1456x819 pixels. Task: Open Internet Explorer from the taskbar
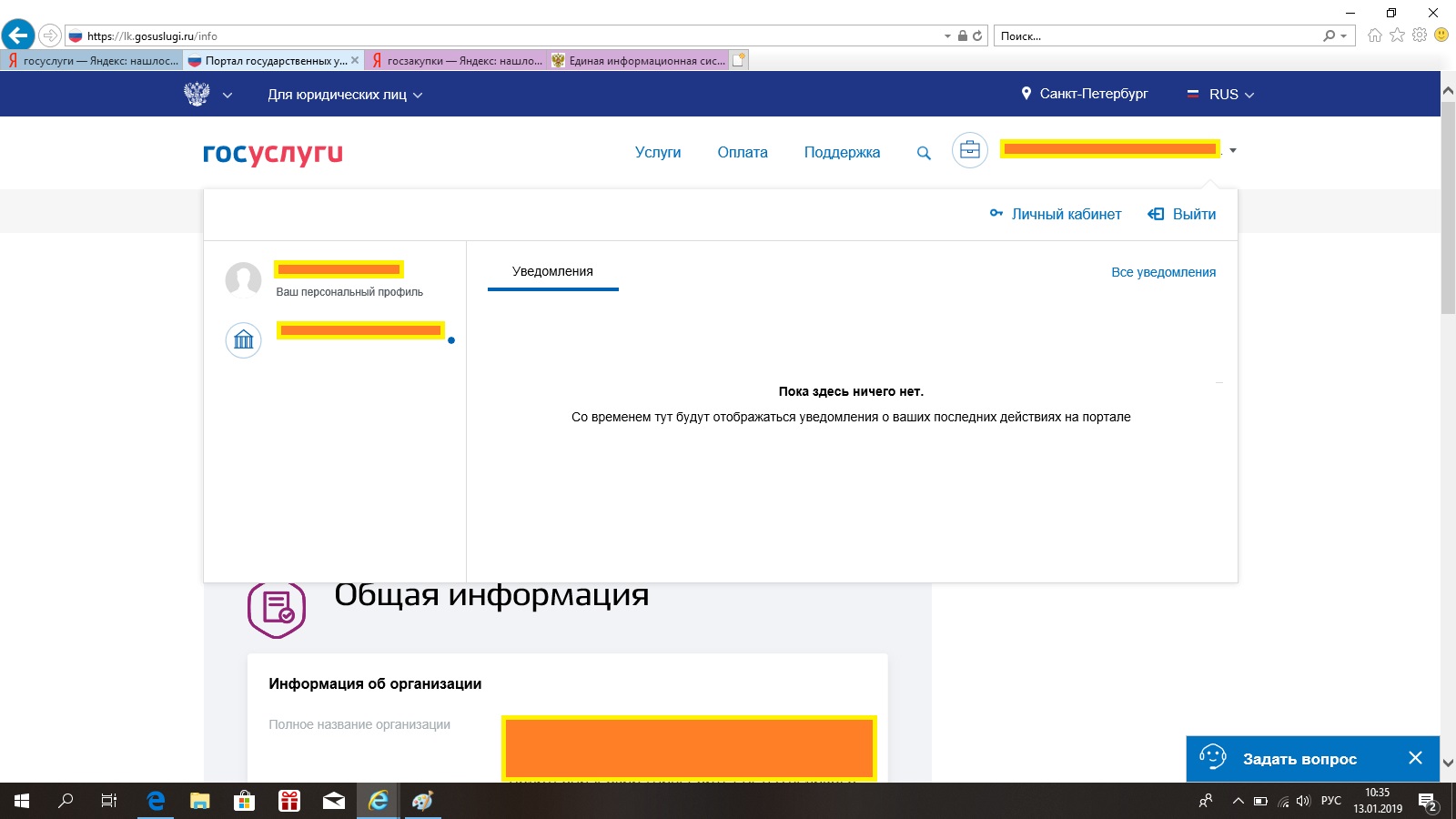click(x=378, y=801)
